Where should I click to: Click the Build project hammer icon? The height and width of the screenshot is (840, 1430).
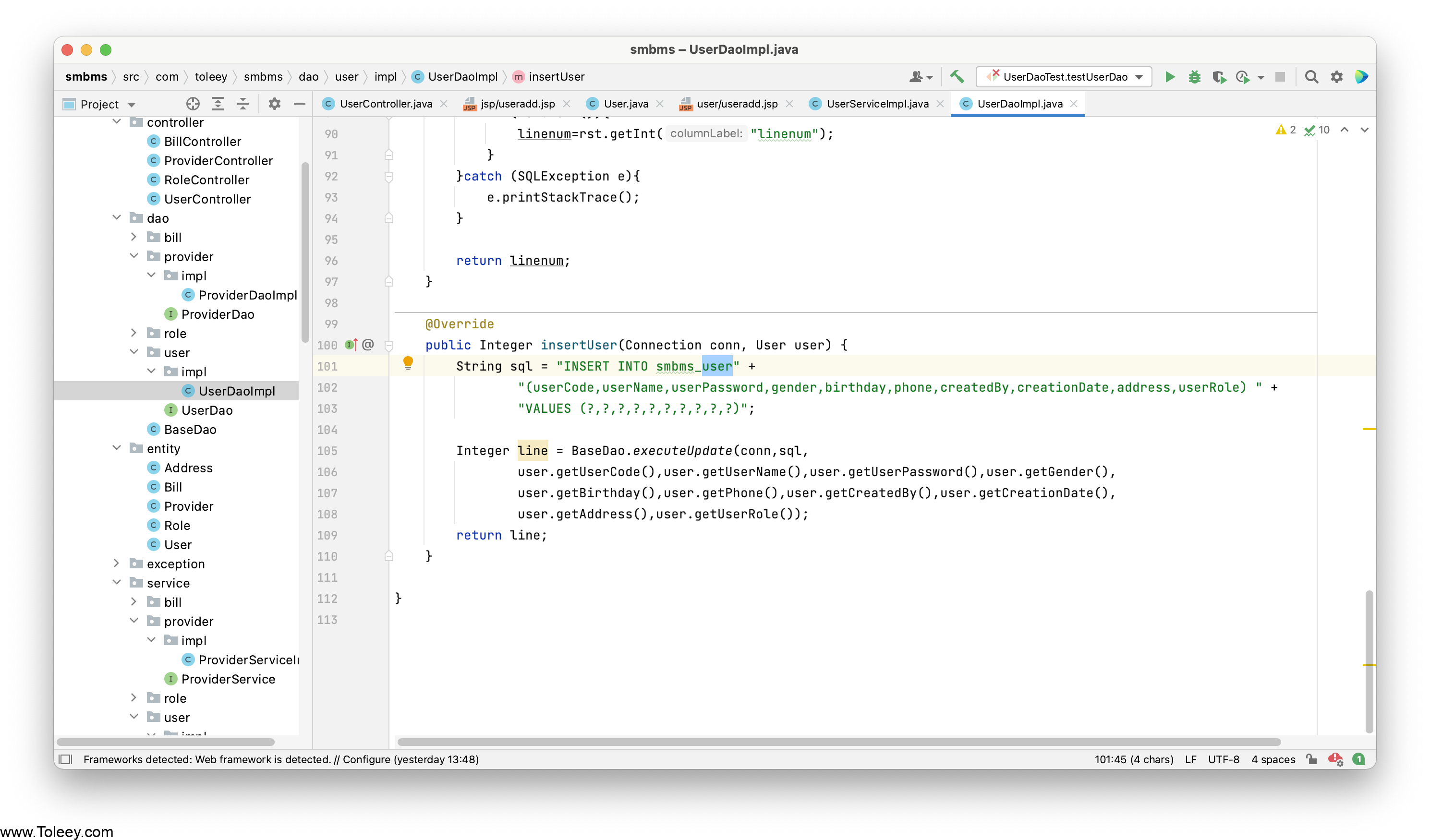(957, 77)
